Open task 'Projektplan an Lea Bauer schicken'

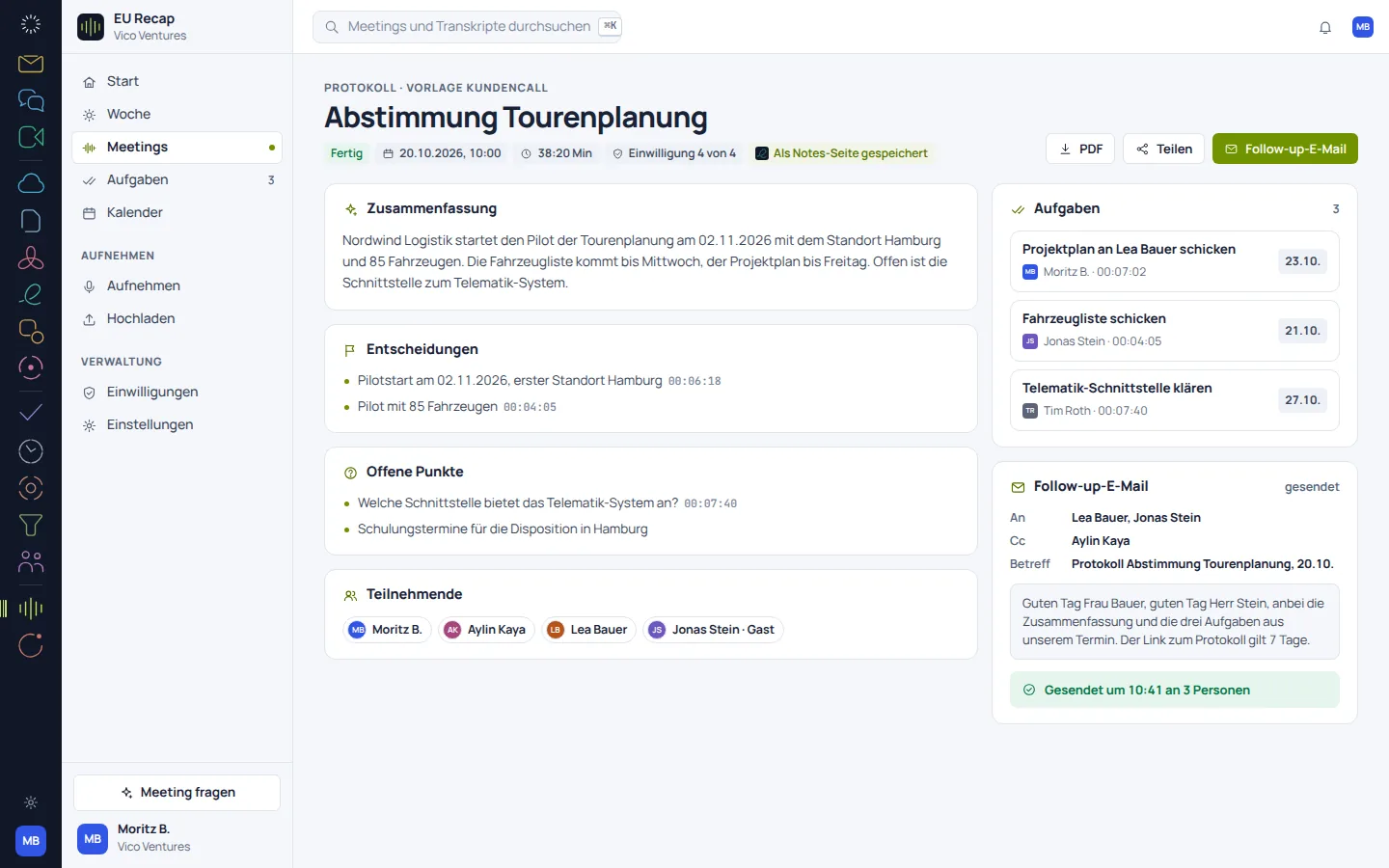[1175, 261]
